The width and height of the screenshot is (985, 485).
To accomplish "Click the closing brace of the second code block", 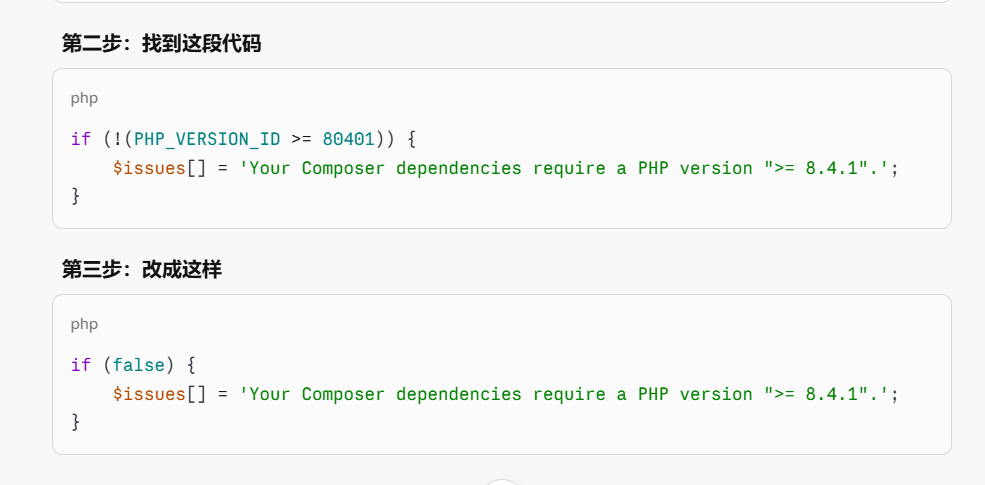I will (x=75, y=422).
